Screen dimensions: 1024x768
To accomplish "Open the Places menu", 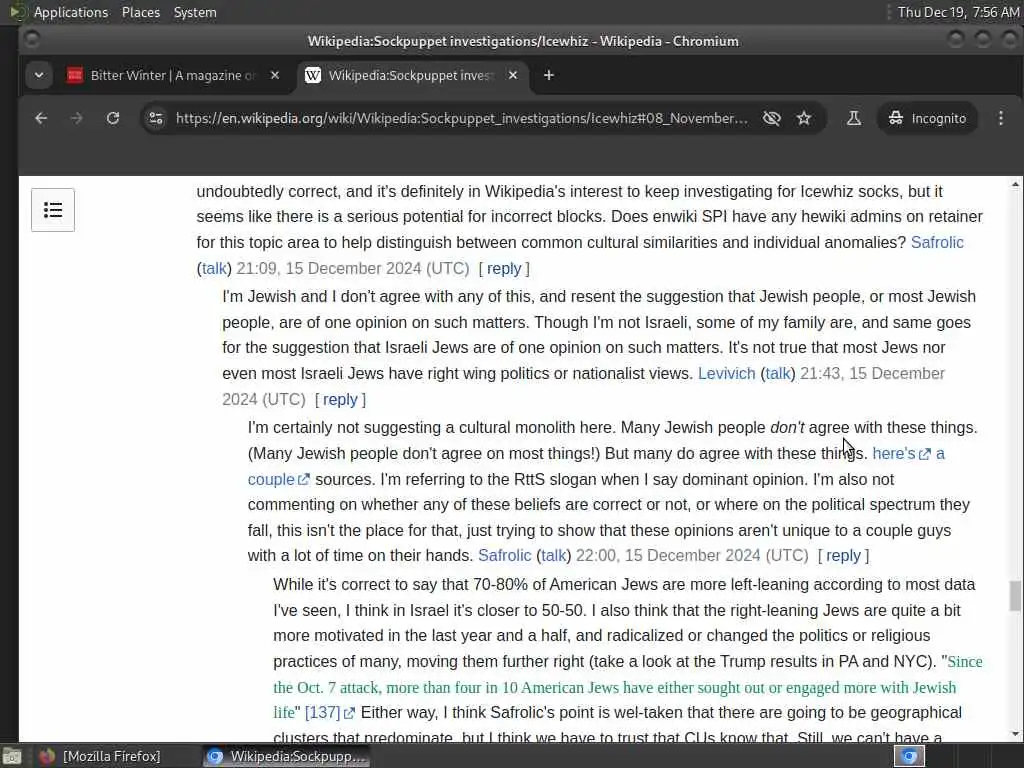I will click(x=140, y=12).
